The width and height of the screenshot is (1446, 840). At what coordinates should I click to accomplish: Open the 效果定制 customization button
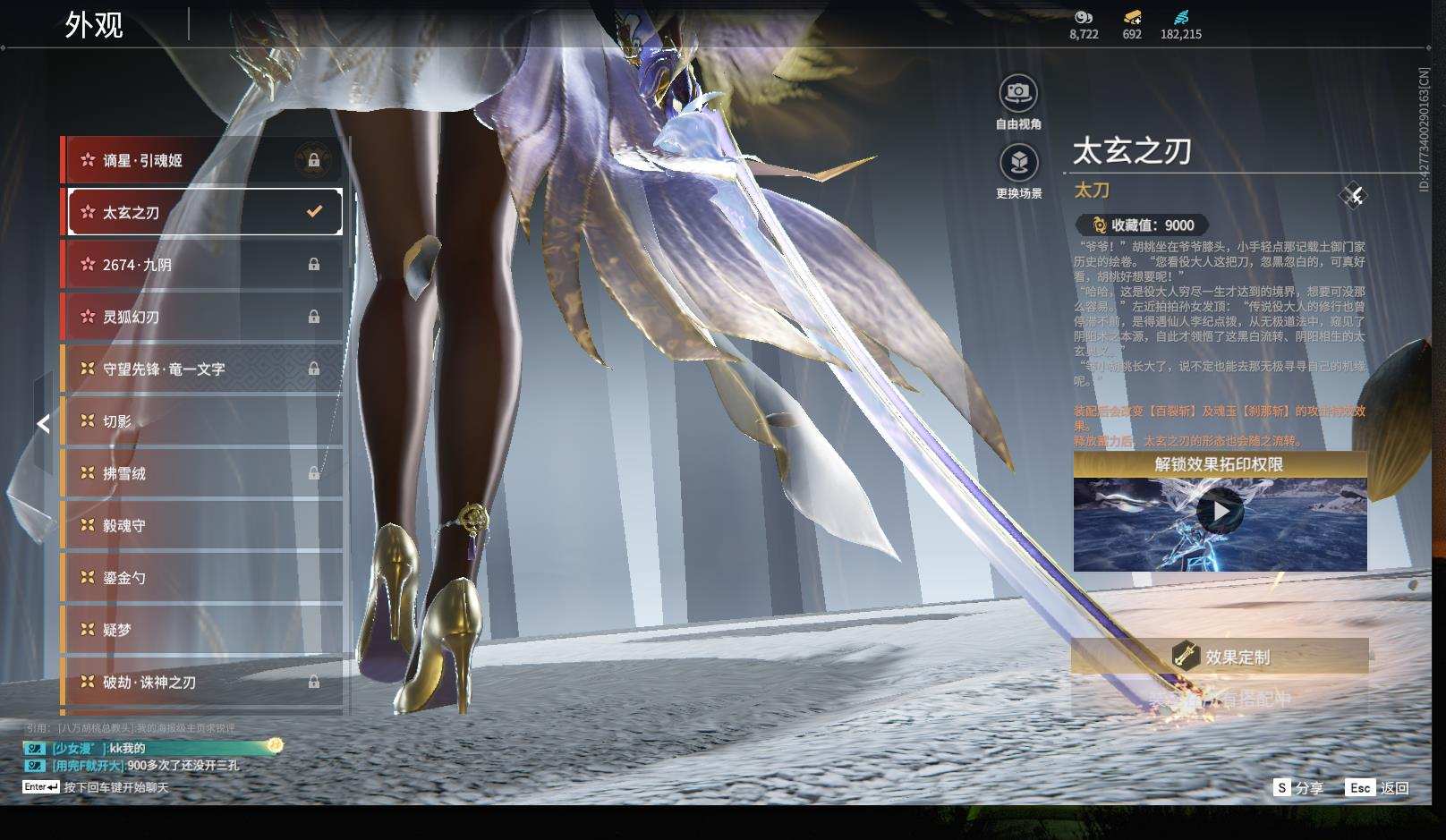pyautogui.click(x=1220, y=657)
